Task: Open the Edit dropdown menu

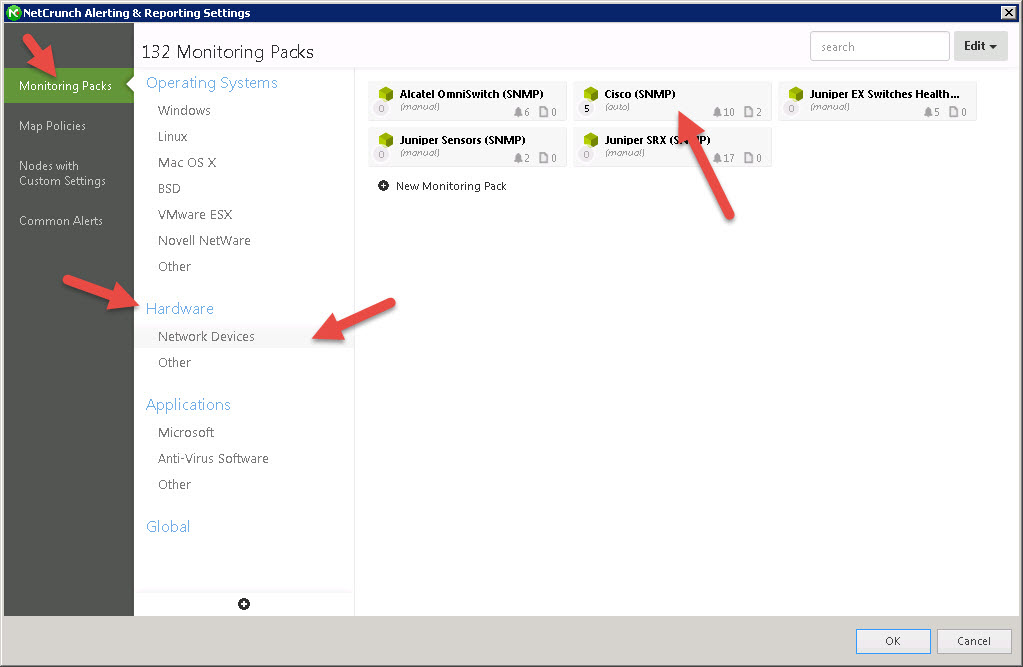Action: click(x=980, y=46)
